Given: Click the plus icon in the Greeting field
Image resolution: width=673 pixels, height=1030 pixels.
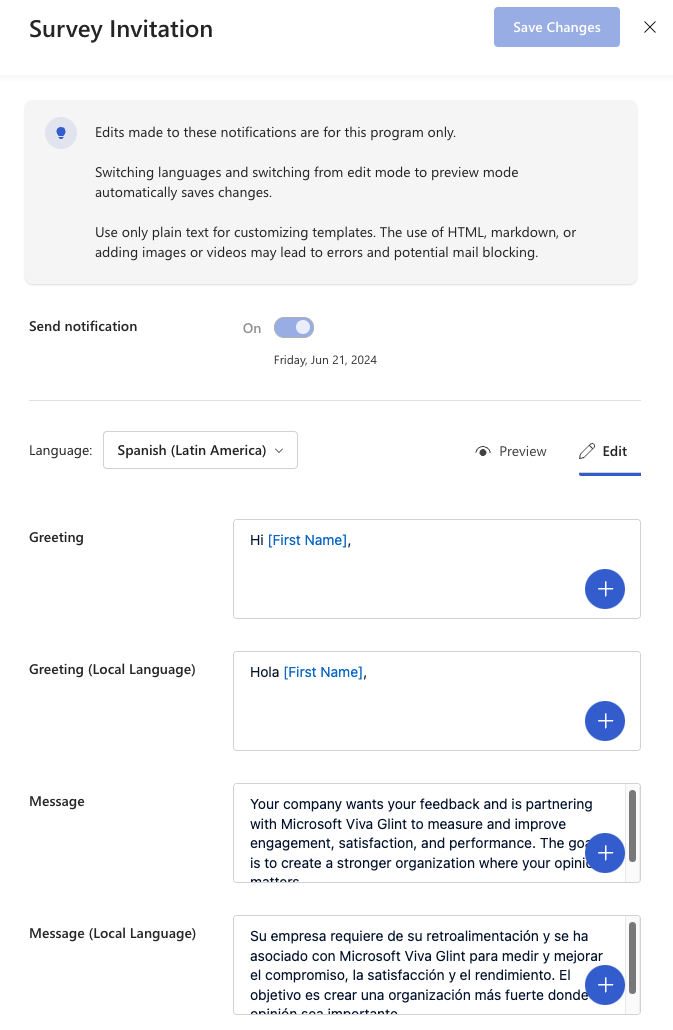Looking at the screenshot, I should pyautogui.click(x=605, y=589).
